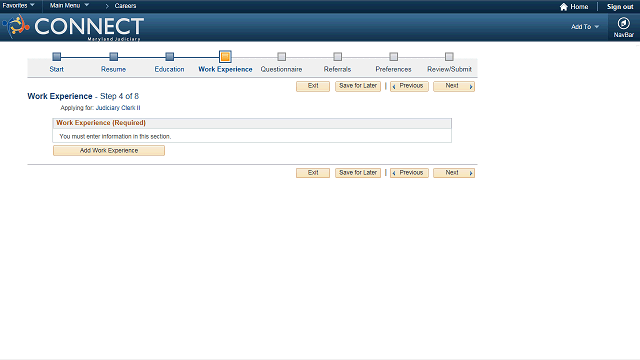Select the Start step marker

57,56
